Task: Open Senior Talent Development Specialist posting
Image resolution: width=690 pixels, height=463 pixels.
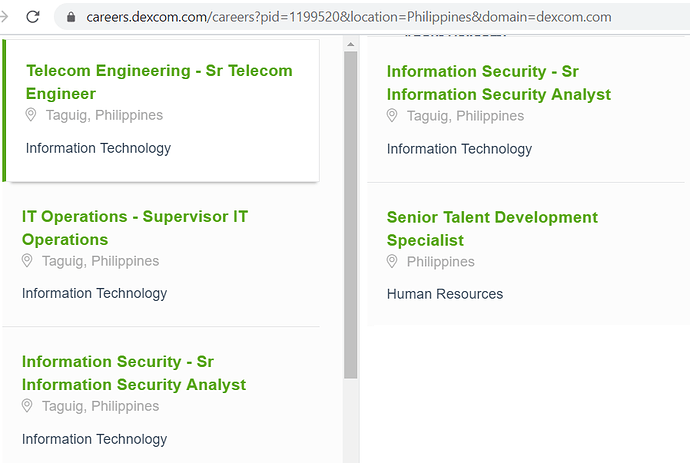Action: point(492,228)
